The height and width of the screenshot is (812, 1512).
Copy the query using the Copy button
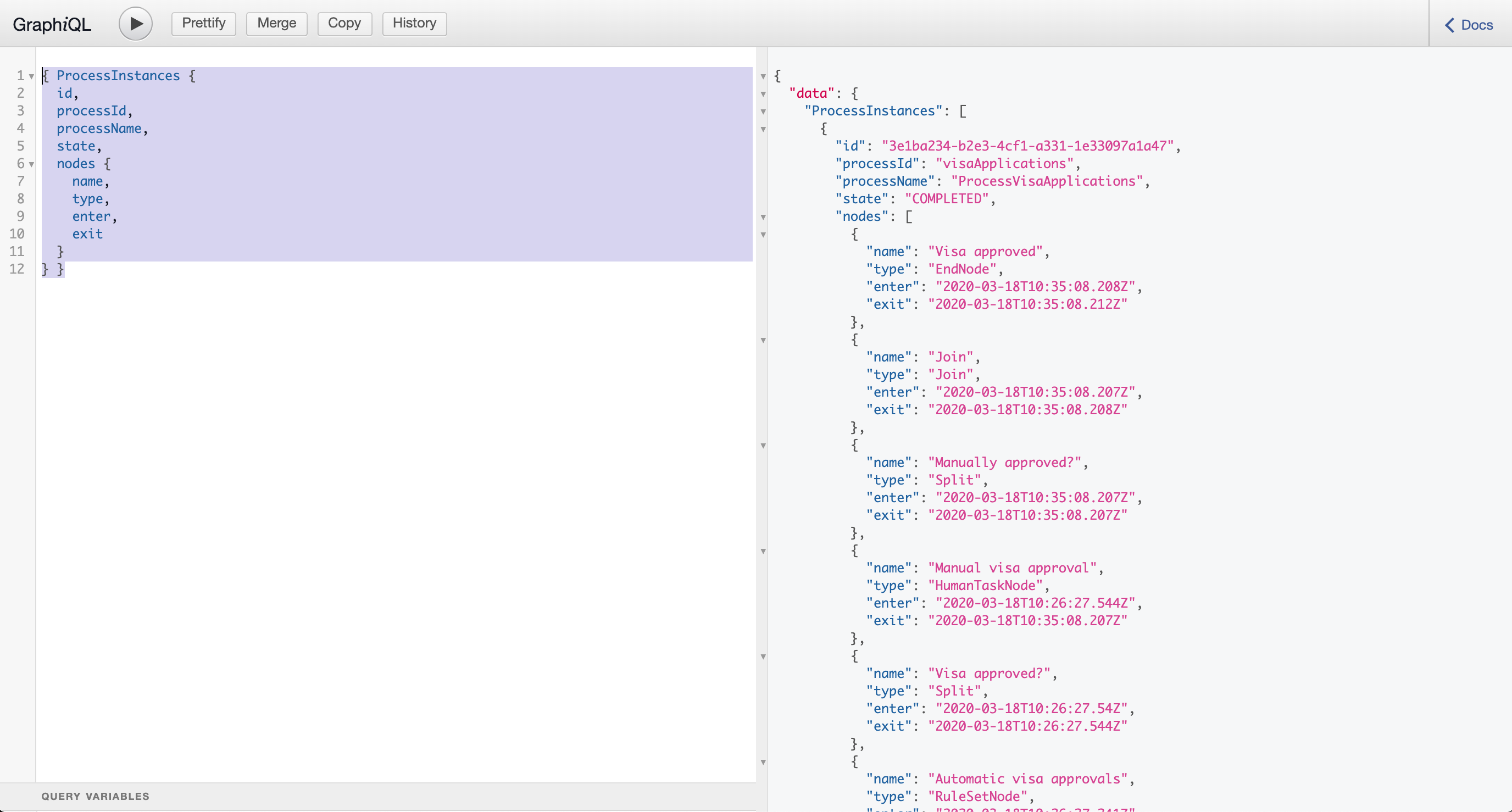click(x=344, y=24)
